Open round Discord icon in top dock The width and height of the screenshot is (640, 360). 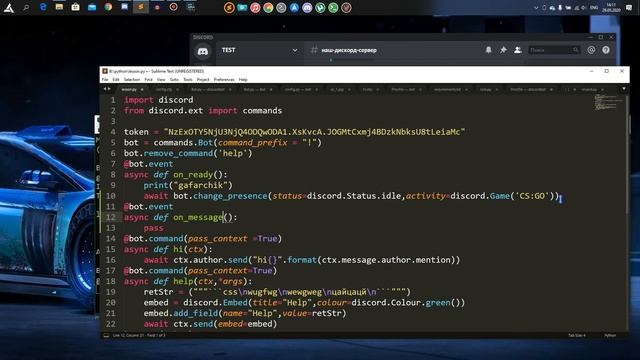[x=307, y=8]
